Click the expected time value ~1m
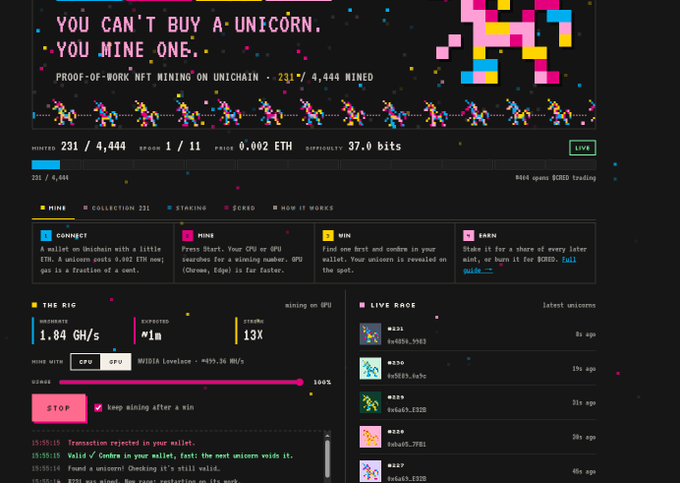The width and height of the screenshot is (680, 483). tap(151, 335)
